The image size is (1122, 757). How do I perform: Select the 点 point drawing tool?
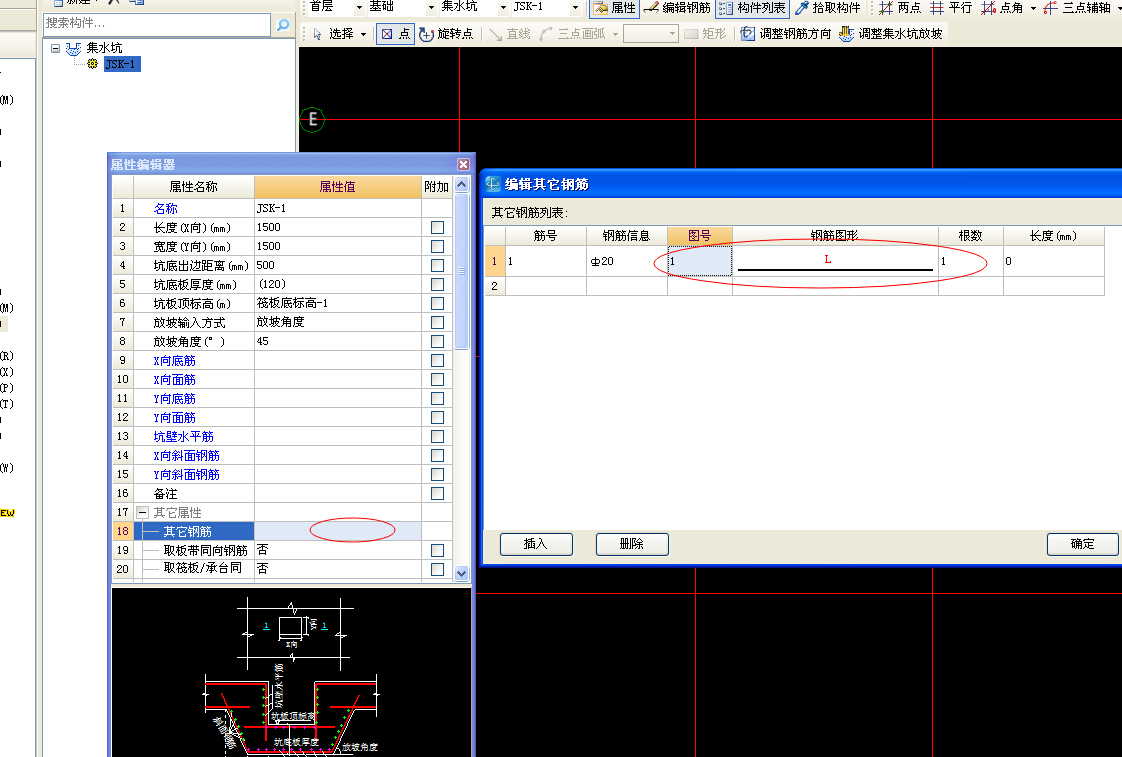coord(396,34)
